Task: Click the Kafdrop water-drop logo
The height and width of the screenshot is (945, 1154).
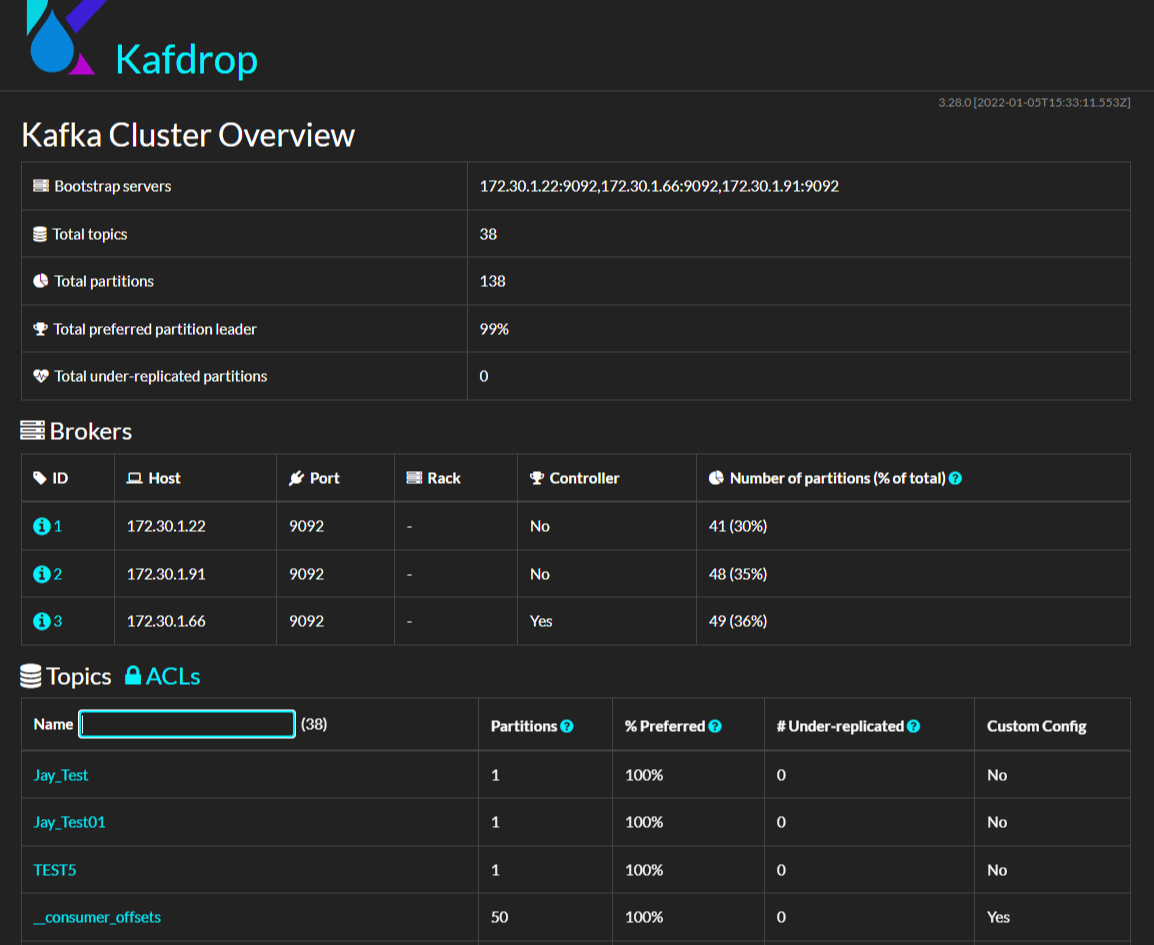Action: coord(62,37)
